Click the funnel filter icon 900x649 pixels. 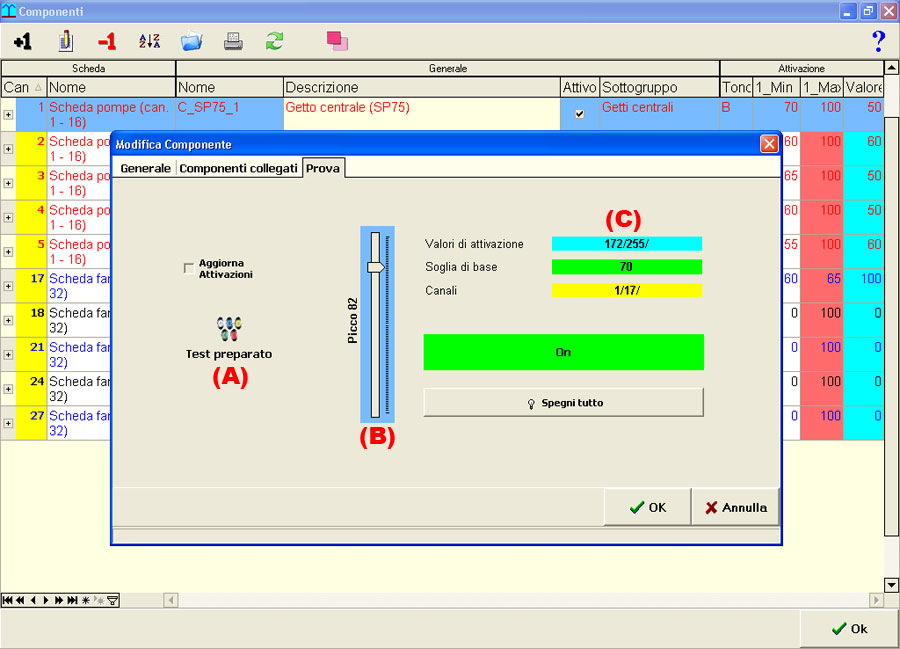click(113, 600)
